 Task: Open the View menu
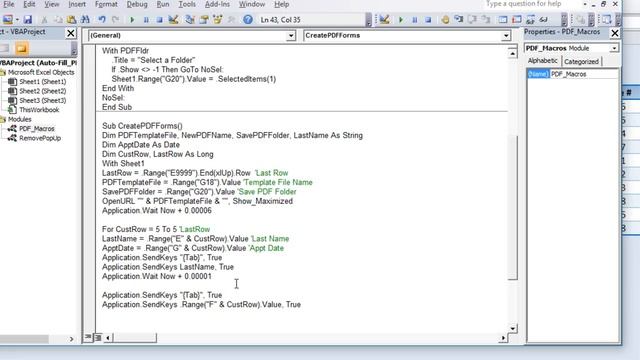52,4
